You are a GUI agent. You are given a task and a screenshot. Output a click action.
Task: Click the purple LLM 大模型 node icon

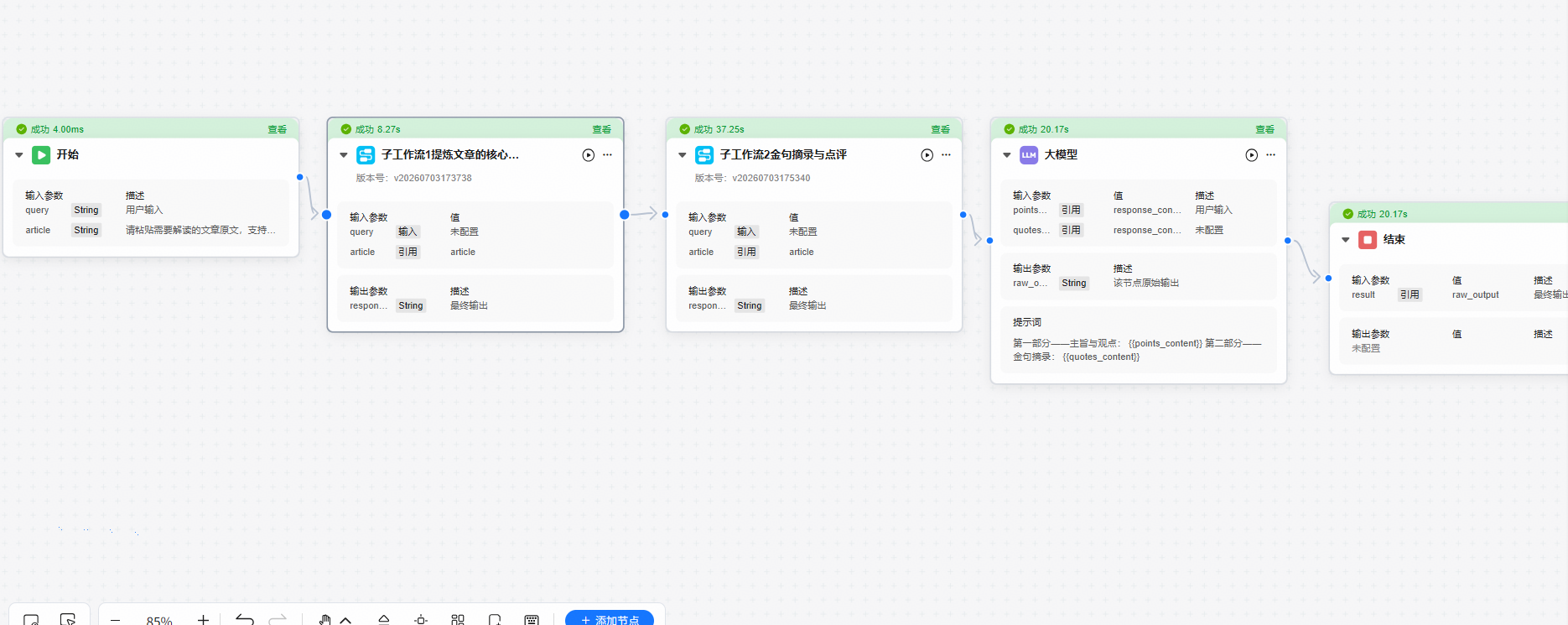tap(1029, 155)
